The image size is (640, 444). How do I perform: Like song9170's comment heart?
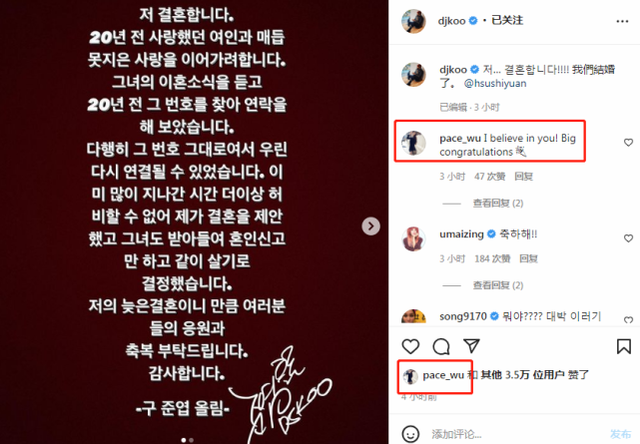click(628, 320)
